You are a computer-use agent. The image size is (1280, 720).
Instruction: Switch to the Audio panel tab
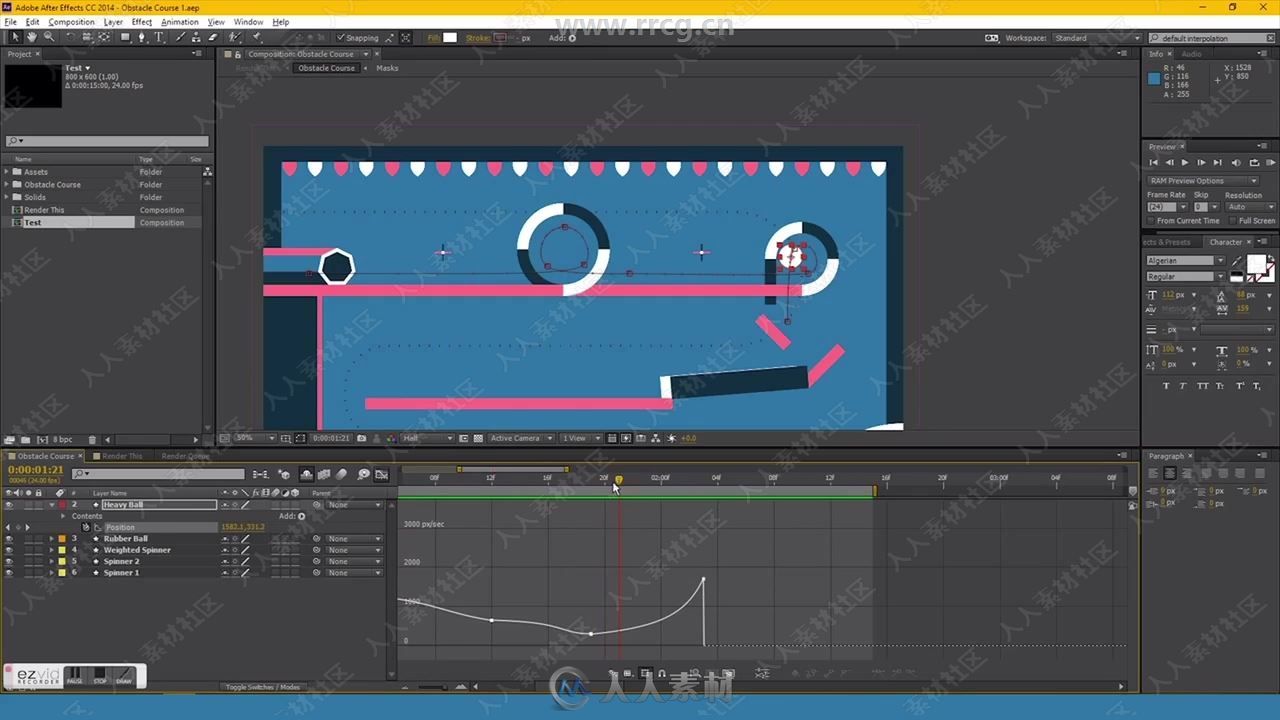[1192, 54]
